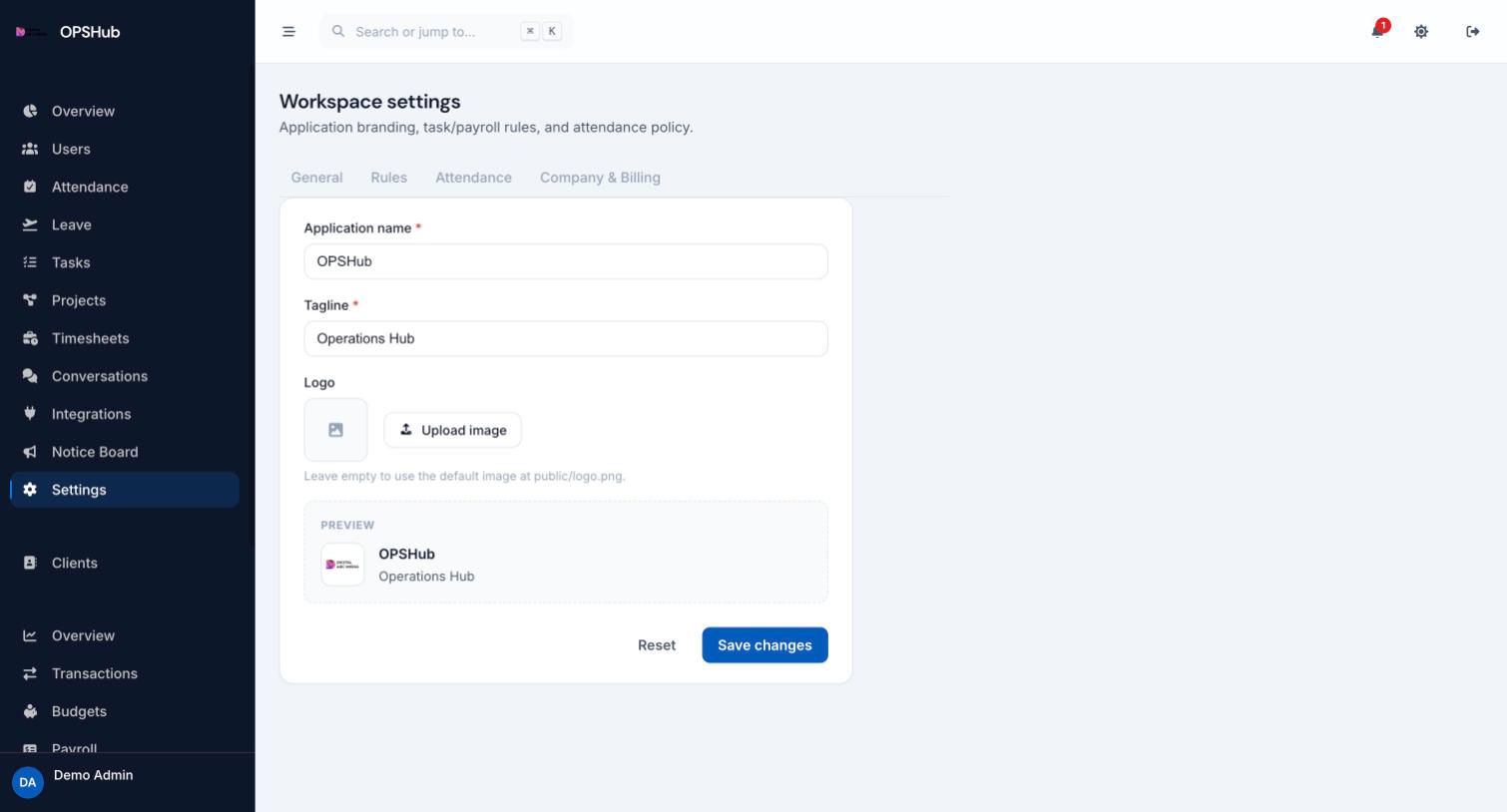Click the Conversations chat bubbles icon
1507x812 pixels.
[30, 376]
